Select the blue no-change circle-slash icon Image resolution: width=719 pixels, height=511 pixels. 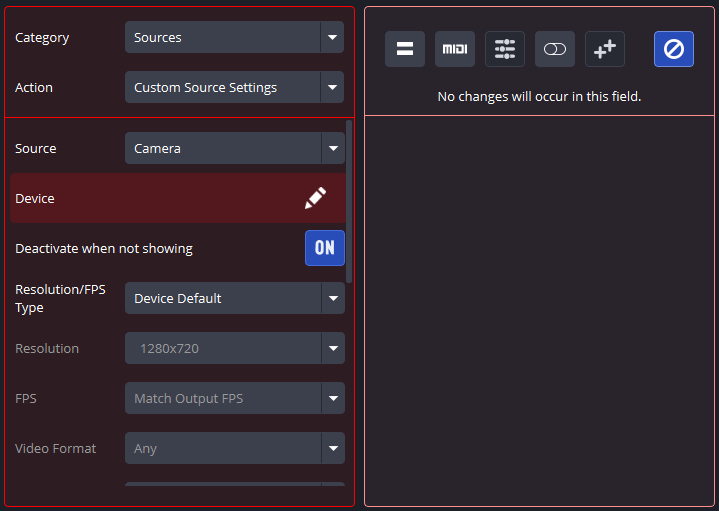click(x=674, y=49)
